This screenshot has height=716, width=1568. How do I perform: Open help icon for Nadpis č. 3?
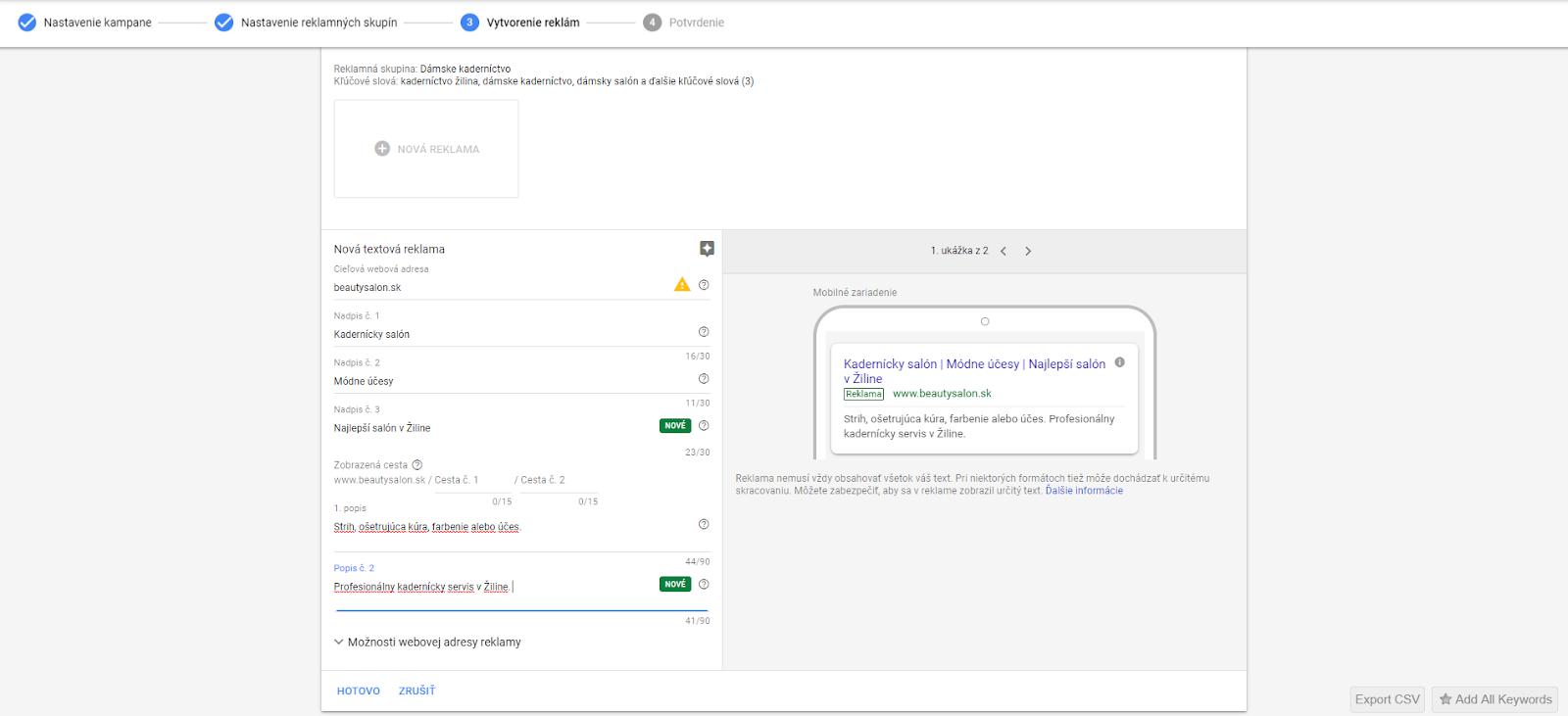click(x=704, y=426)
